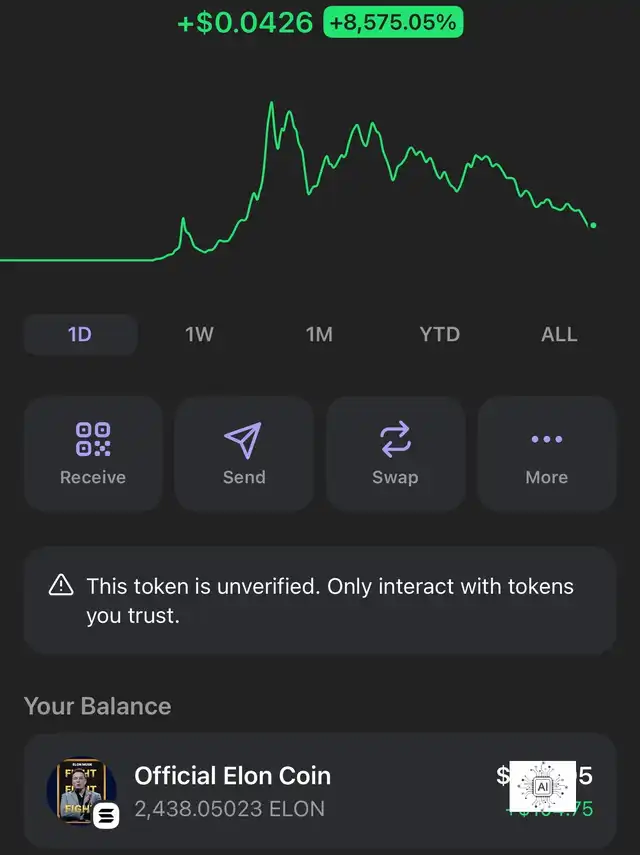Screen dimensions: 640x855
Task: Show the ALL time chart range
Action: click(559, 334)
